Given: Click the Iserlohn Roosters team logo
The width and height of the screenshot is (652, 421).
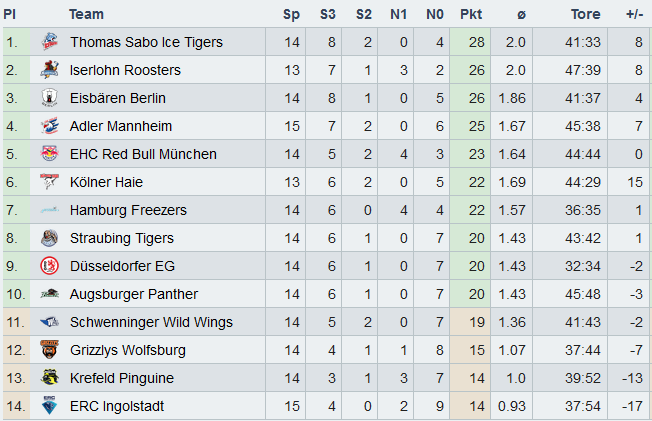Looking at the screenshot, I should click(50, 70).
